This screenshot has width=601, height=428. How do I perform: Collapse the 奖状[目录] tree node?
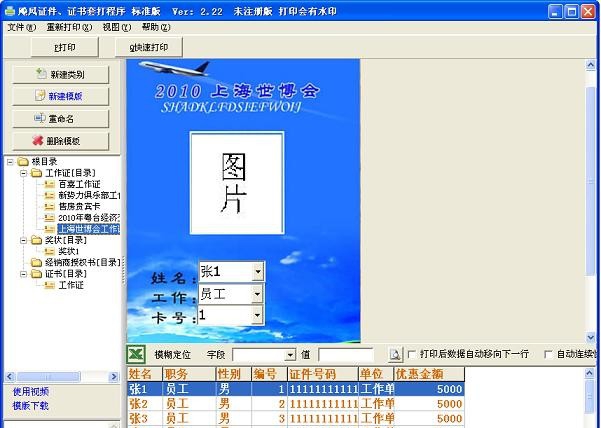(x=24, y=241)
